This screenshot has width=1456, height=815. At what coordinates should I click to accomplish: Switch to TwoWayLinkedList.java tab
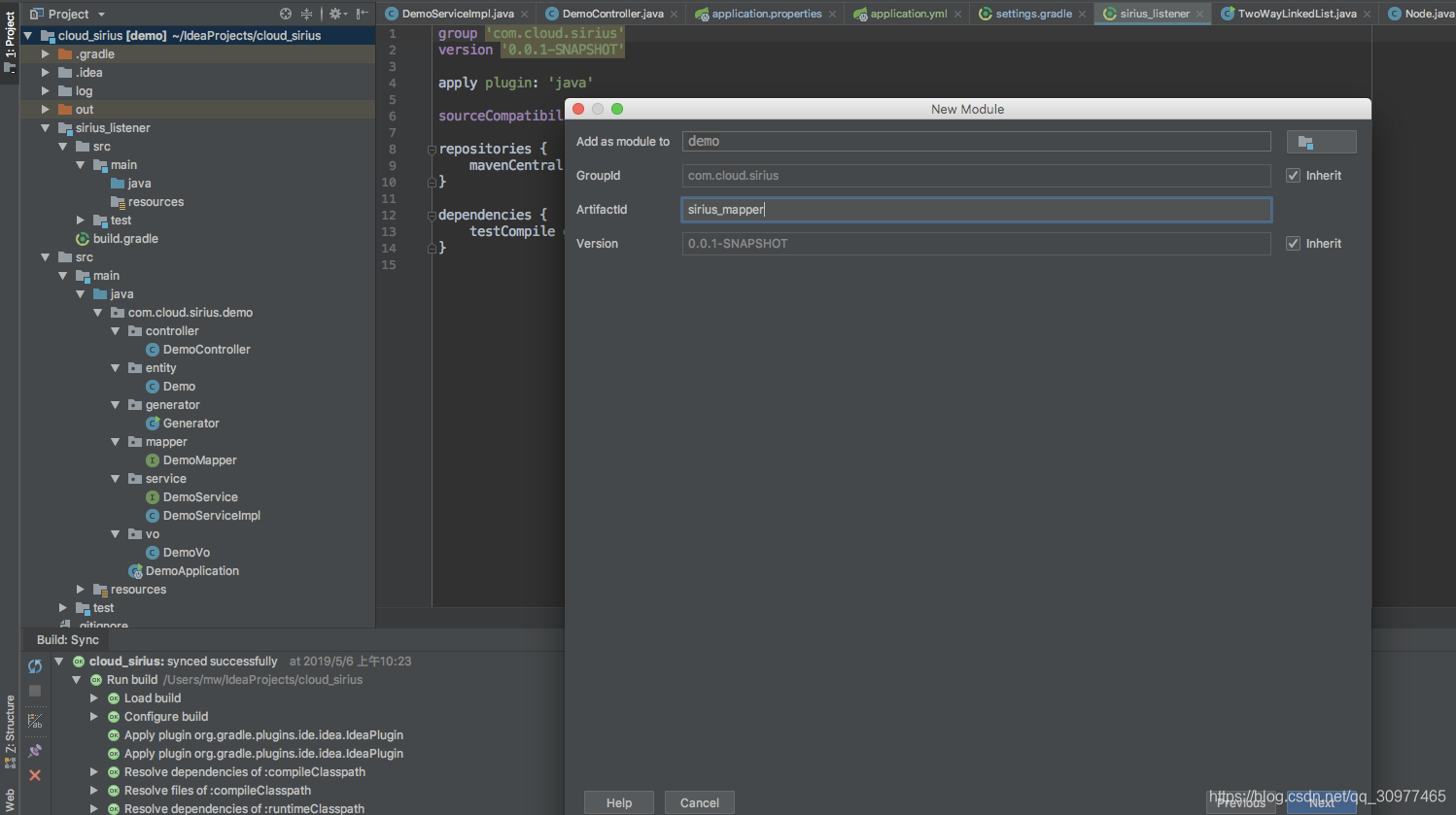(1297, 14)
